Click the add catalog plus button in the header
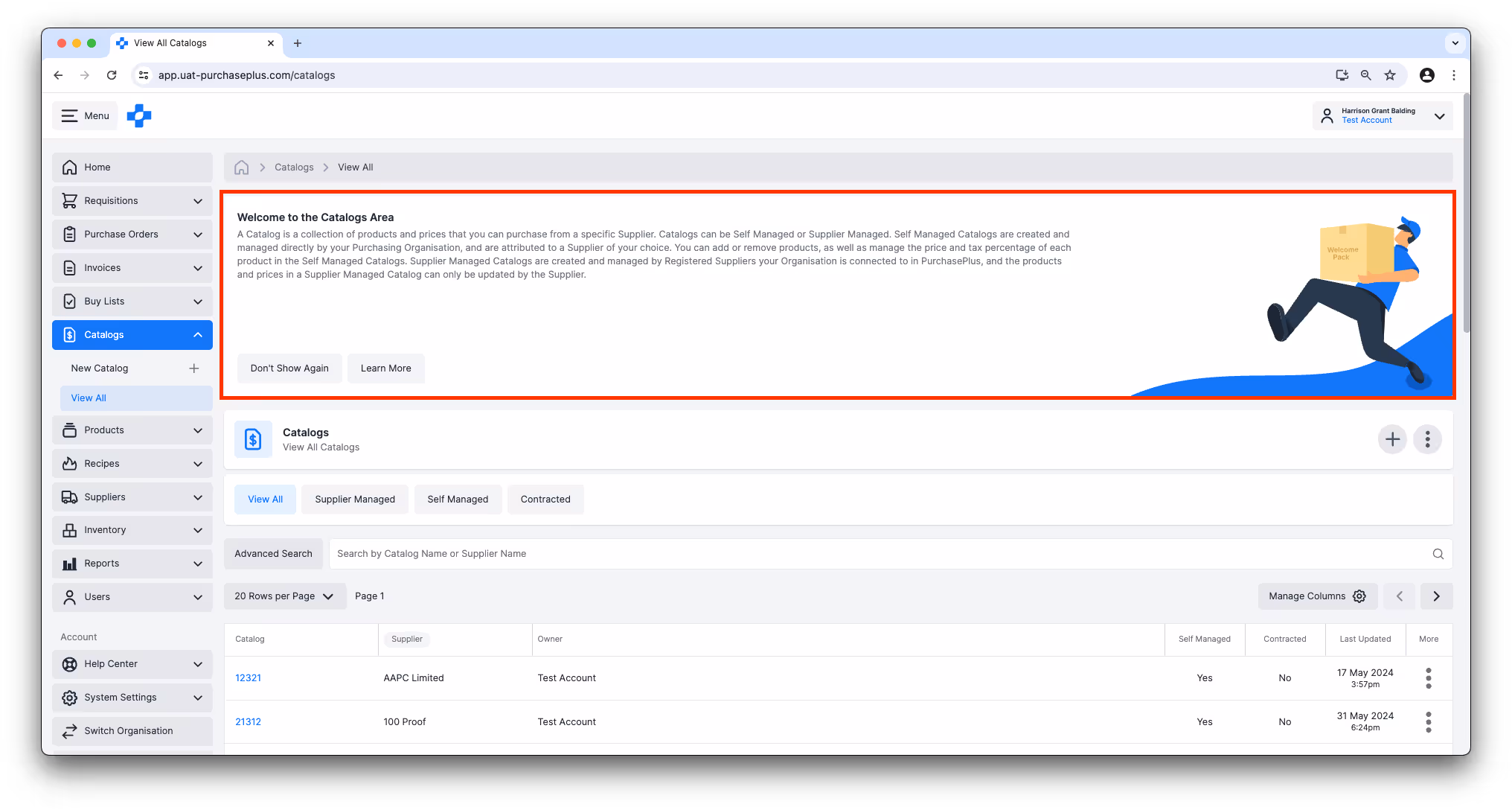Screen dimensions: 1512x810 [x=1391, y=439]
